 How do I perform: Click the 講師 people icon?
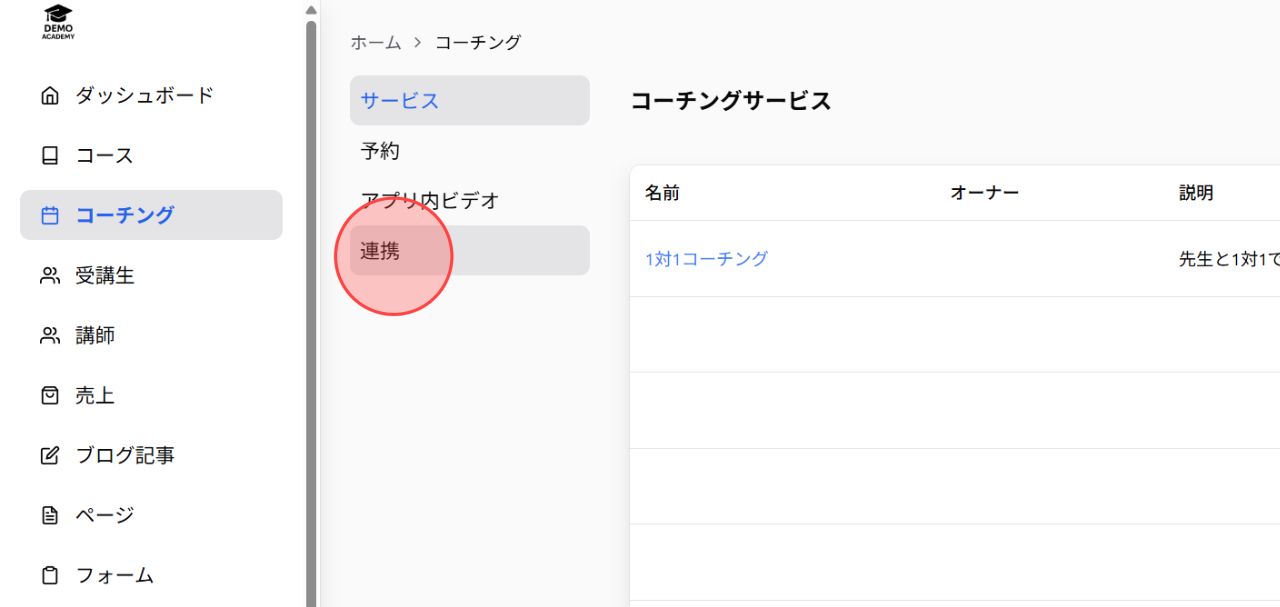49,336
